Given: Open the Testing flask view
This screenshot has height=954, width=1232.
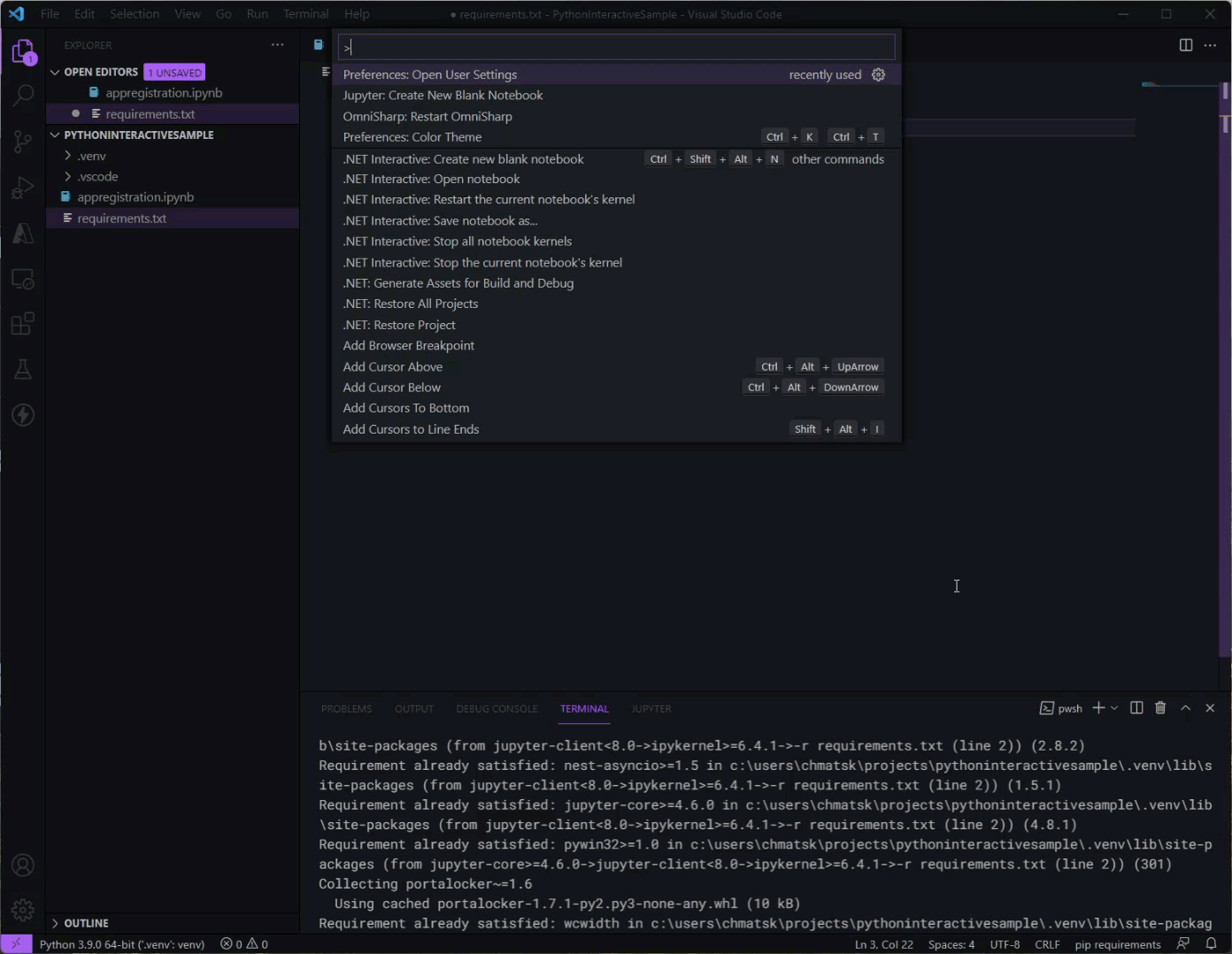Looking at the screenshot, I should (x=23, y=369).
